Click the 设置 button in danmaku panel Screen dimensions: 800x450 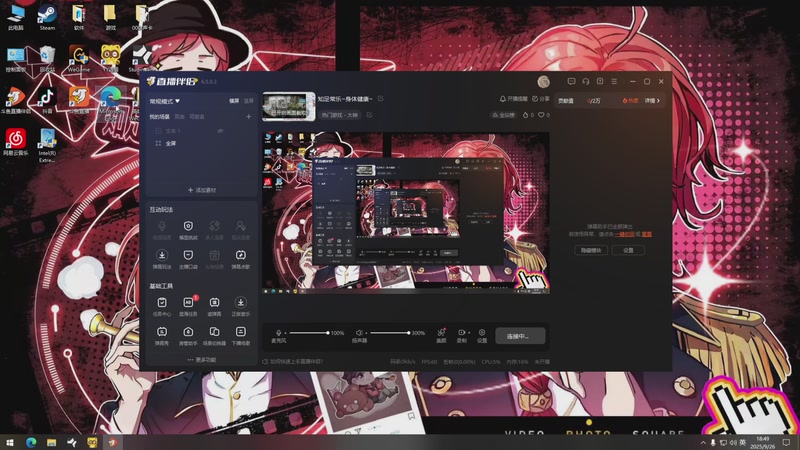[x=628, y=250]
